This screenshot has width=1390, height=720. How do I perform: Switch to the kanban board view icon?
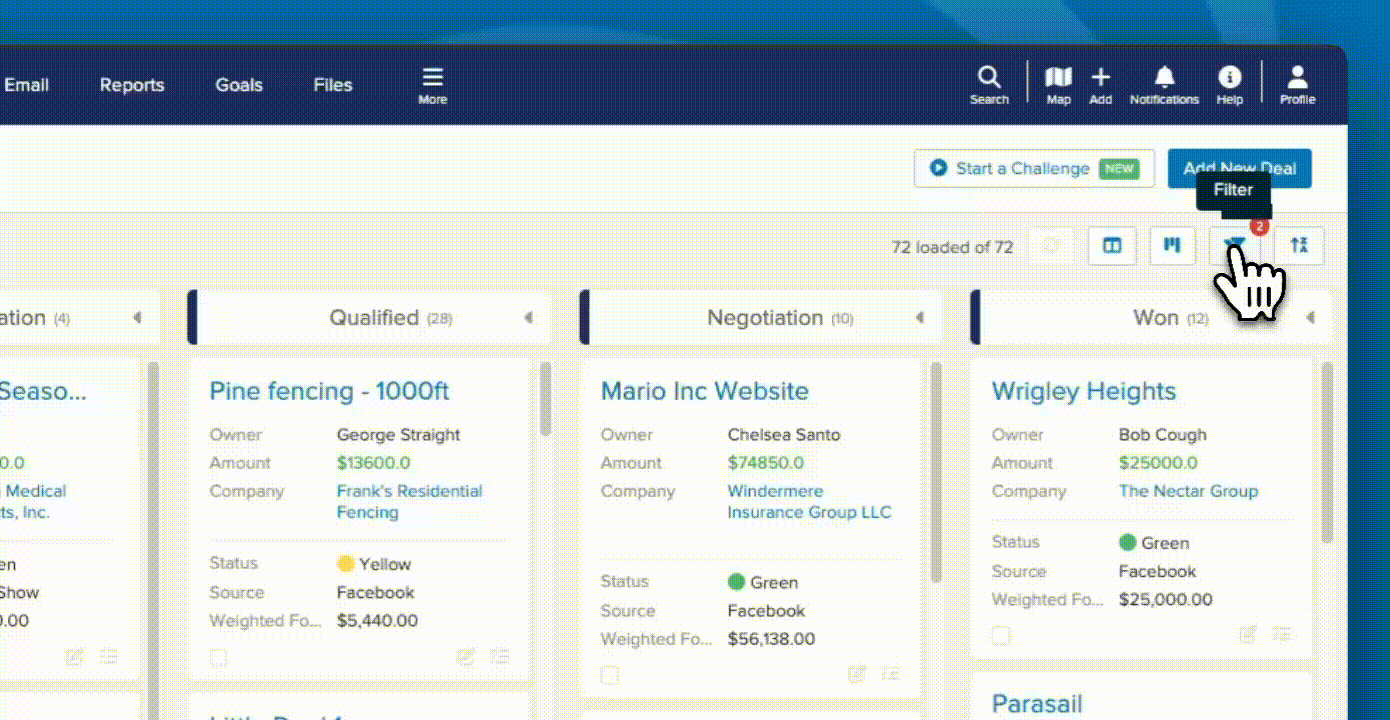point(1173,245)
